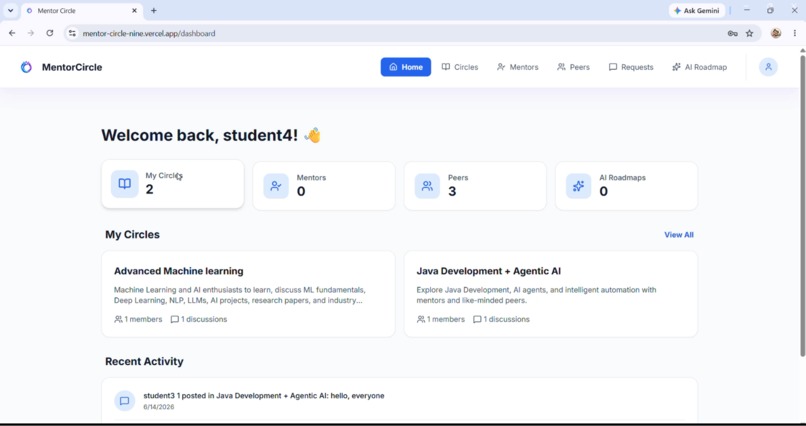Viewport: 806px width, 426px height.
Task: Click the Mentors stat card person icon
Action: click(x=276, y=186)
